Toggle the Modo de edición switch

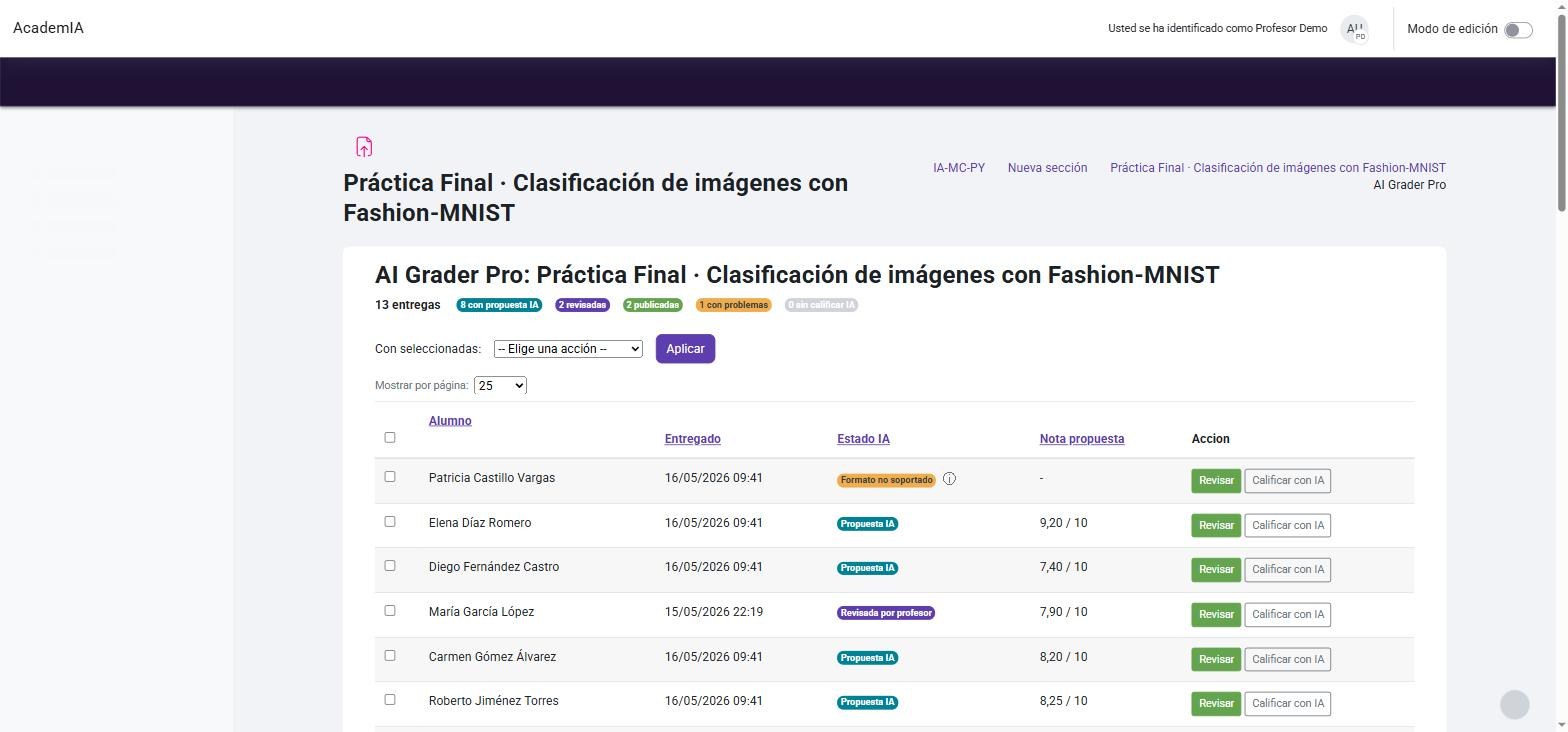1518,30
